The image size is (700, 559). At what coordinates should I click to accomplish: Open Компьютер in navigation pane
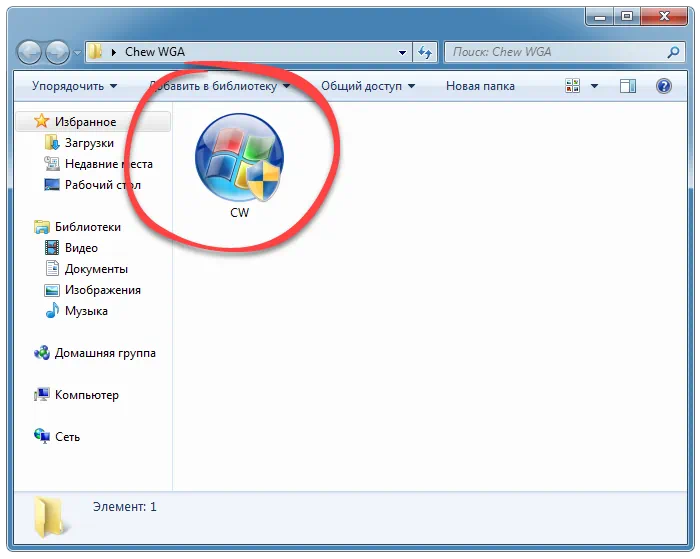click(87, 395)
